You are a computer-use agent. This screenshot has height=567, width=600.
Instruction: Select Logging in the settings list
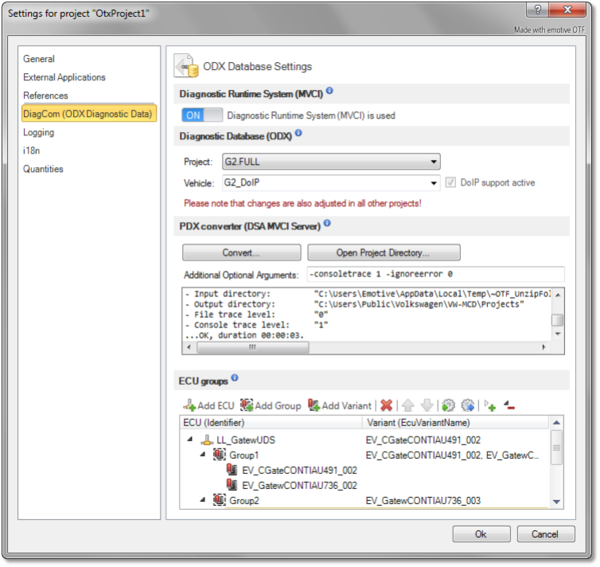(x=39, y=132)
